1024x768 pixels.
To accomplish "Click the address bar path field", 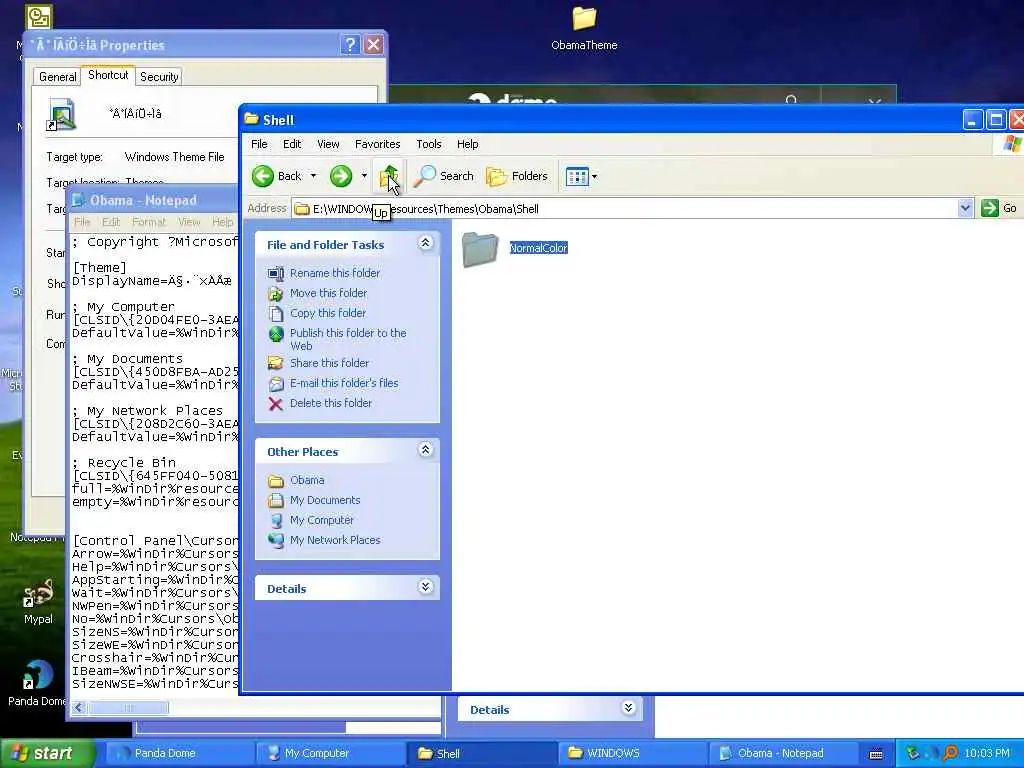I will click(624, 208).
